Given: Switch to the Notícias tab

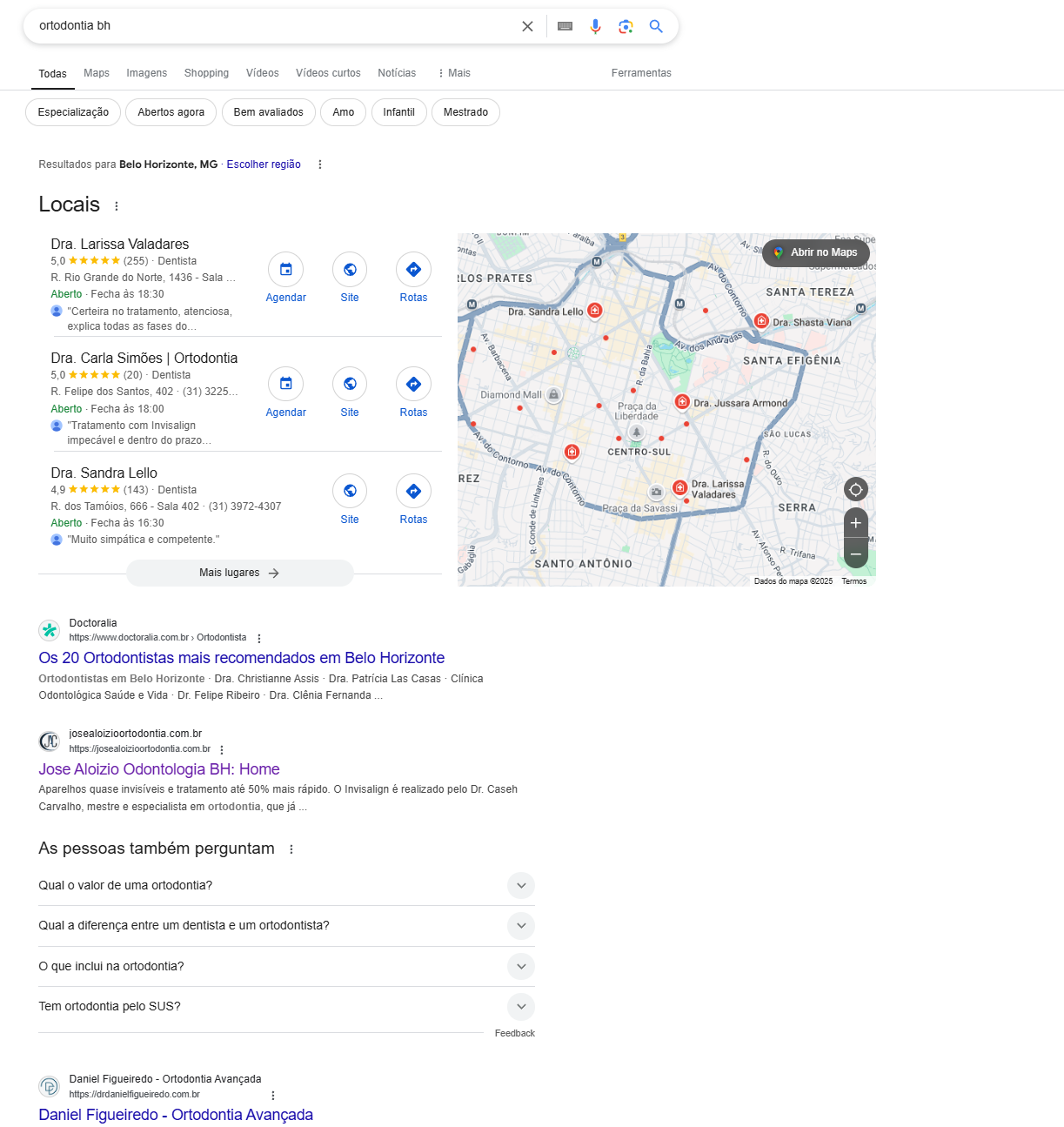Looking at the screenshot, I should coord(397,73).
